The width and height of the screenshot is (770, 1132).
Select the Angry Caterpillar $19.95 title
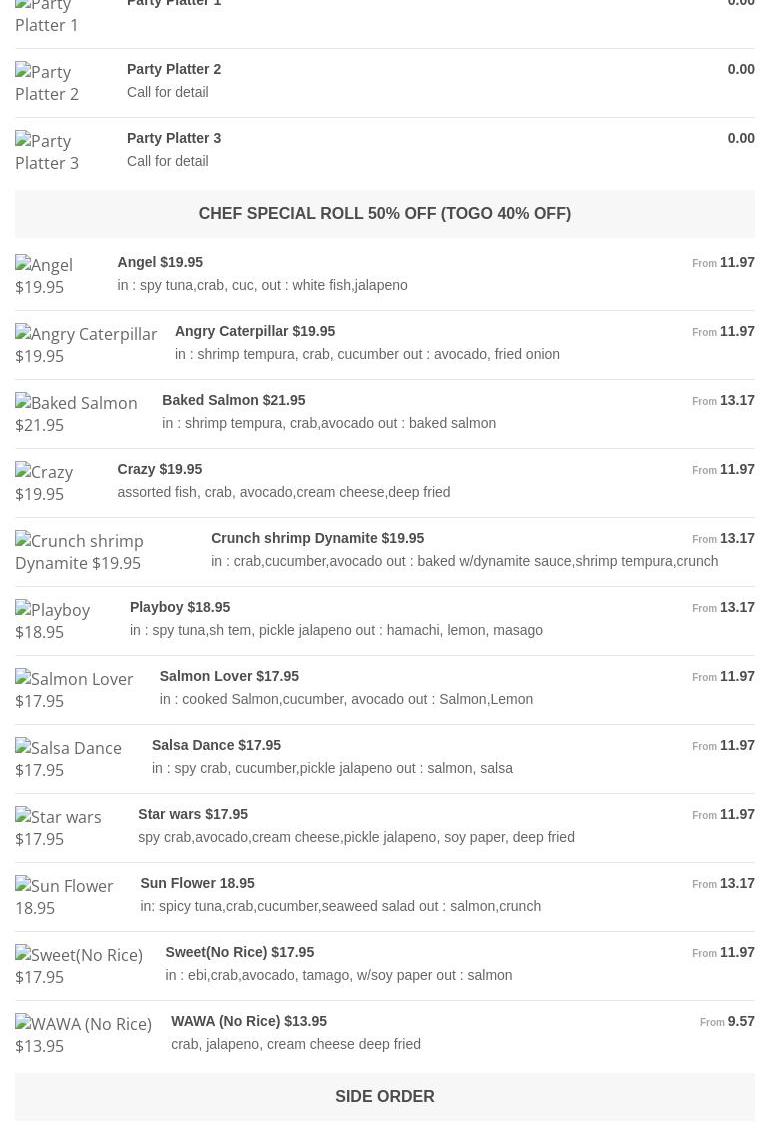255,331
